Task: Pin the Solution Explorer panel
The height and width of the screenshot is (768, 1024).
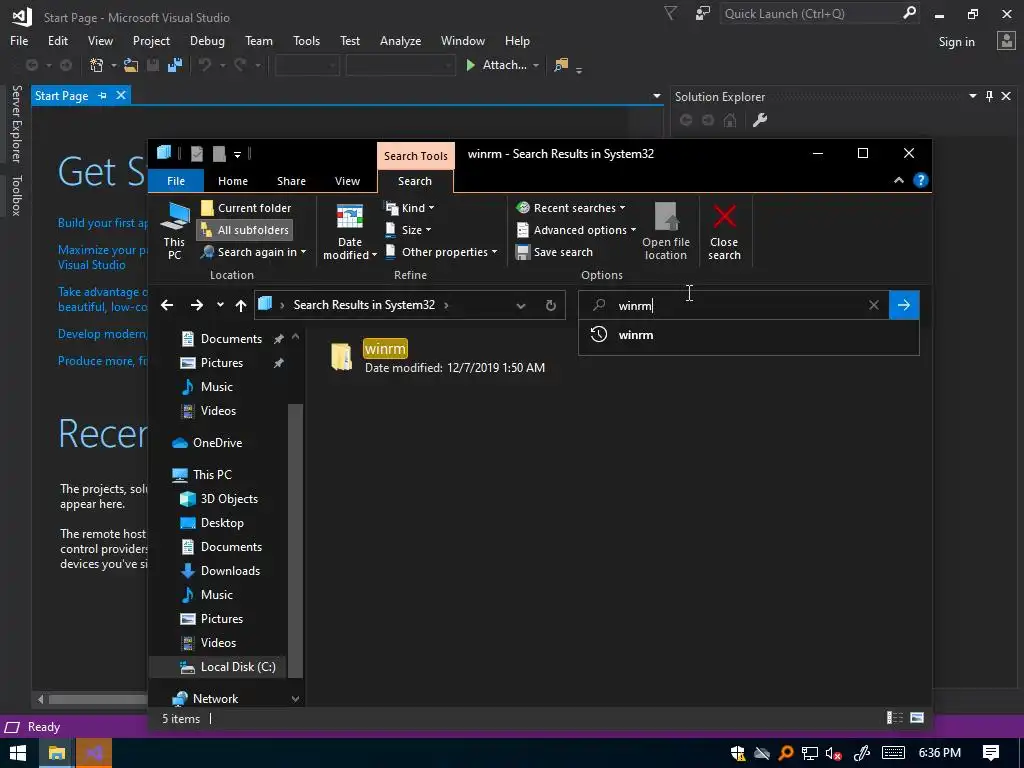Action: 989,96
